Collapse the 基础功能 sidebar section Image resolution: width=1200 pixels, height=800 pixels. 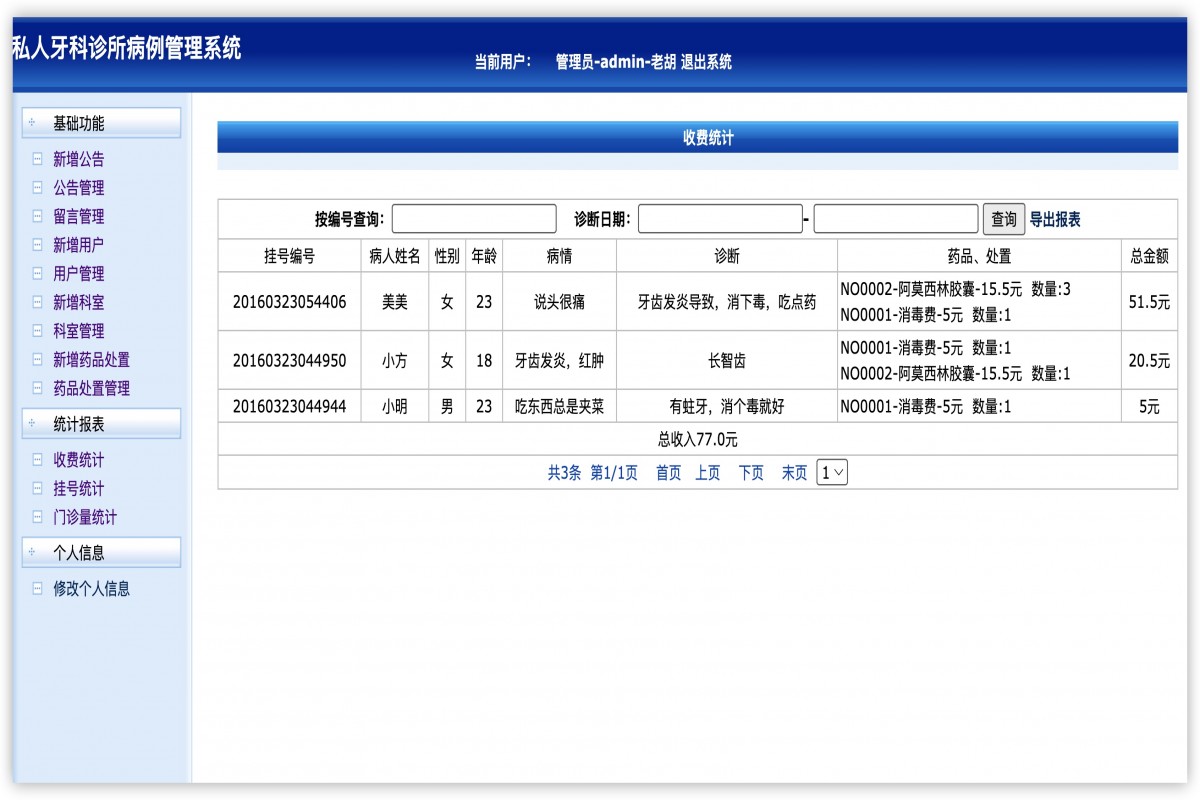(x=33, y=122)
